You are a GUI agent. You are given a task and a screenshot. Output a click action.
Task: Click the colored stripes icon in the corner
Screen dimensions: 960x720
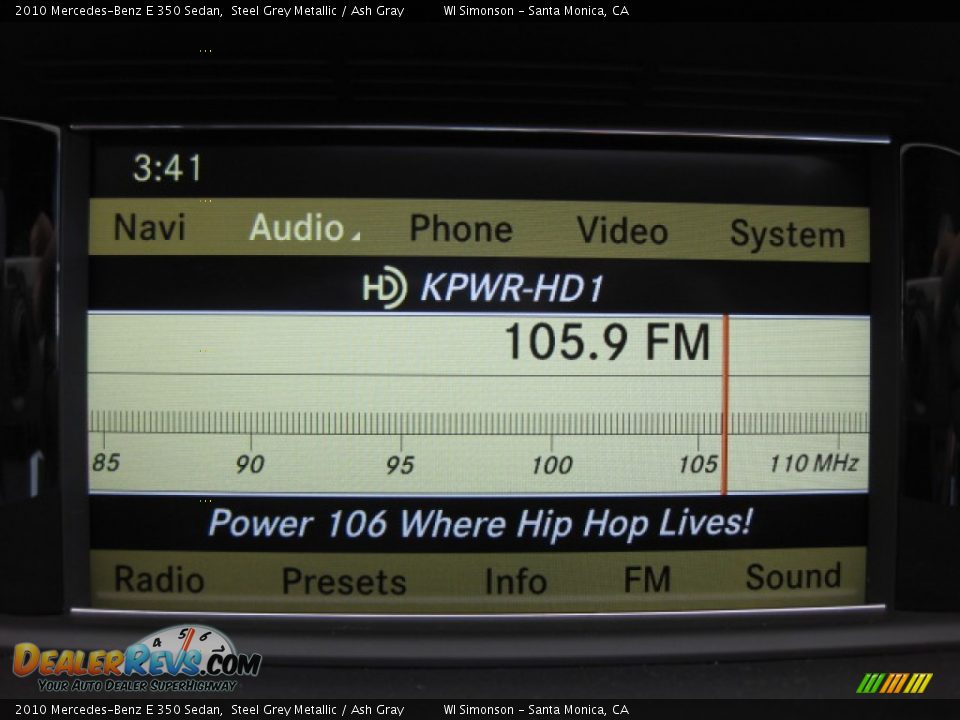tap(894, 683)
